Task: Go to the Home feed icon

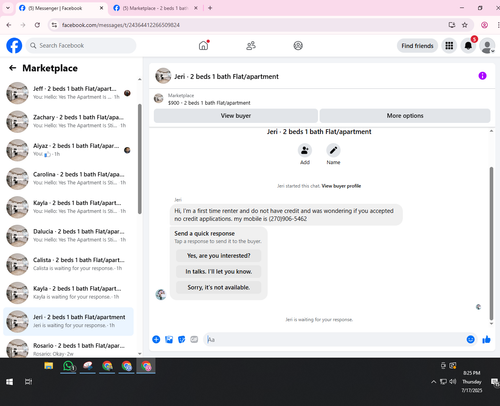Action: [203, 46]
